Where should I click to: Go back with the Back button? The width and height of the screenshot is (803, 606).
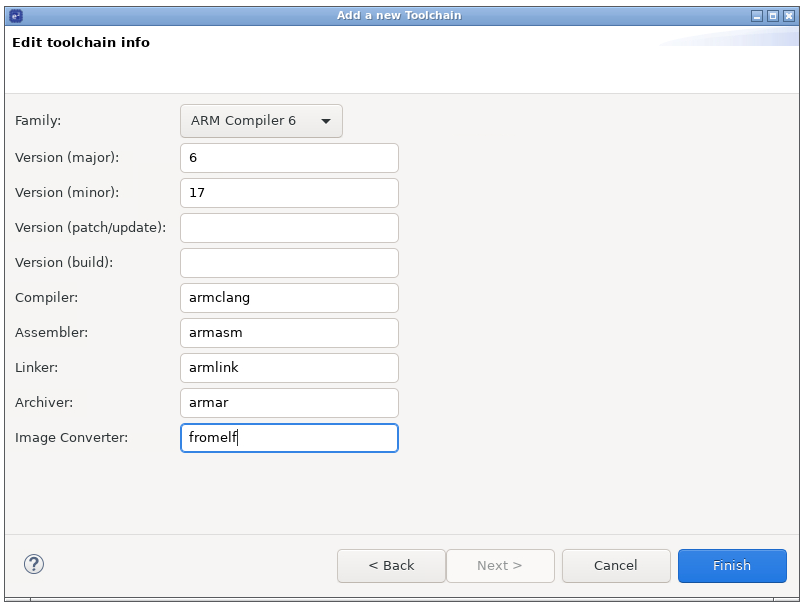391,566
